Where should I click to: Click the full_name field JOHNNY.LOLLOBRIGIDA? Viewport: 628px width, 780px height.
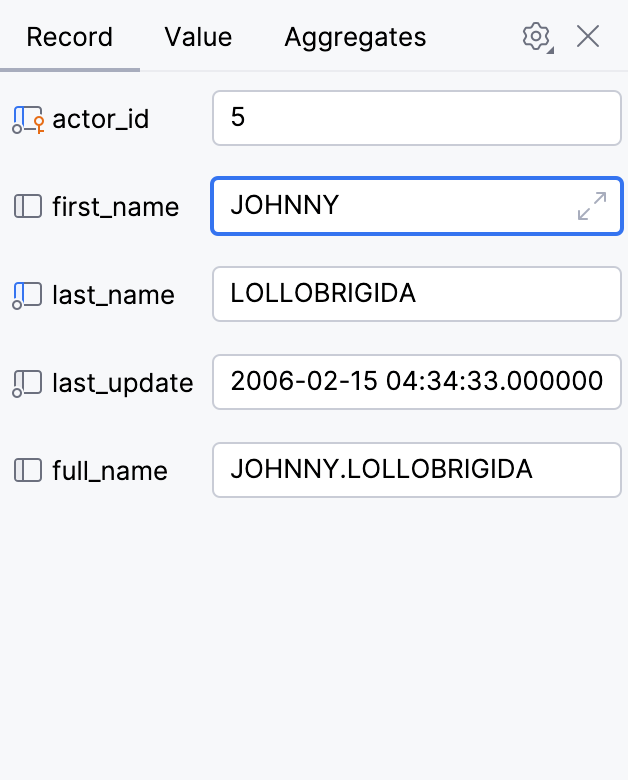coord(416,470)
